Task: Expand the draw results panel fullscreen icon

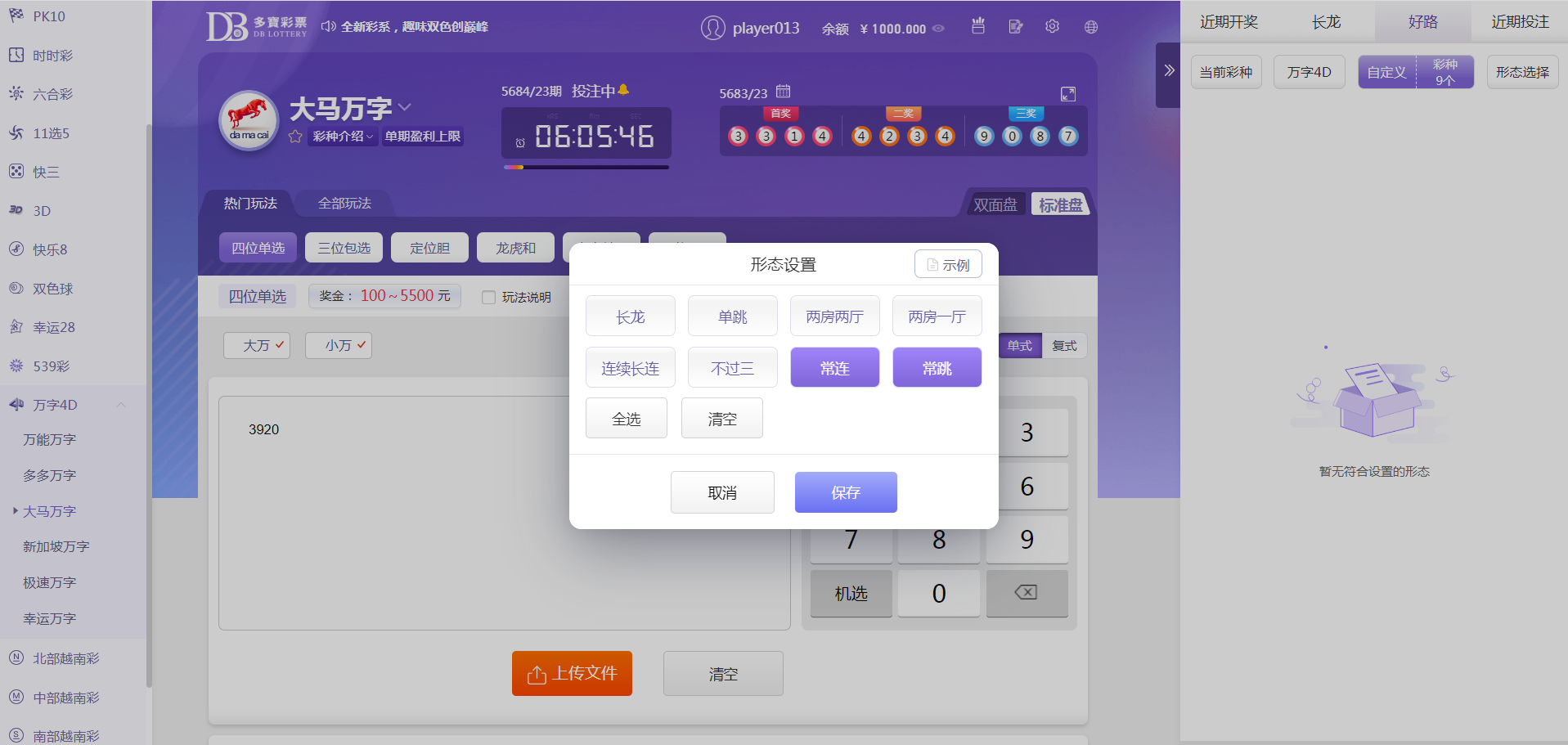Action: click(1067, 94)
